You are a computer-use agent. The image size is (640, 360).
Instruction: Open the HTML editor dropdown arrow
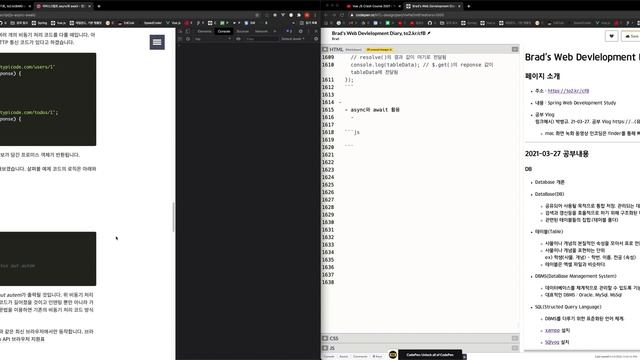pyautogui.click(x=515, y=49)
